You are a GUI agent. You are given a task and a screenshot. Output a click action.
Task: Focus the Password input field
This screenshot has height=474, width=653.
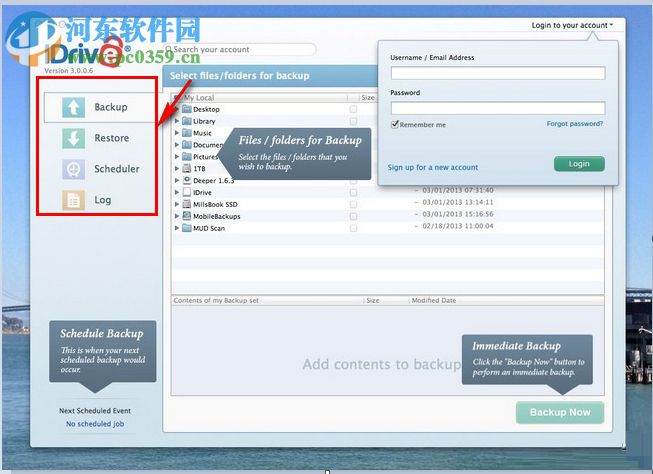pos(498,108)
